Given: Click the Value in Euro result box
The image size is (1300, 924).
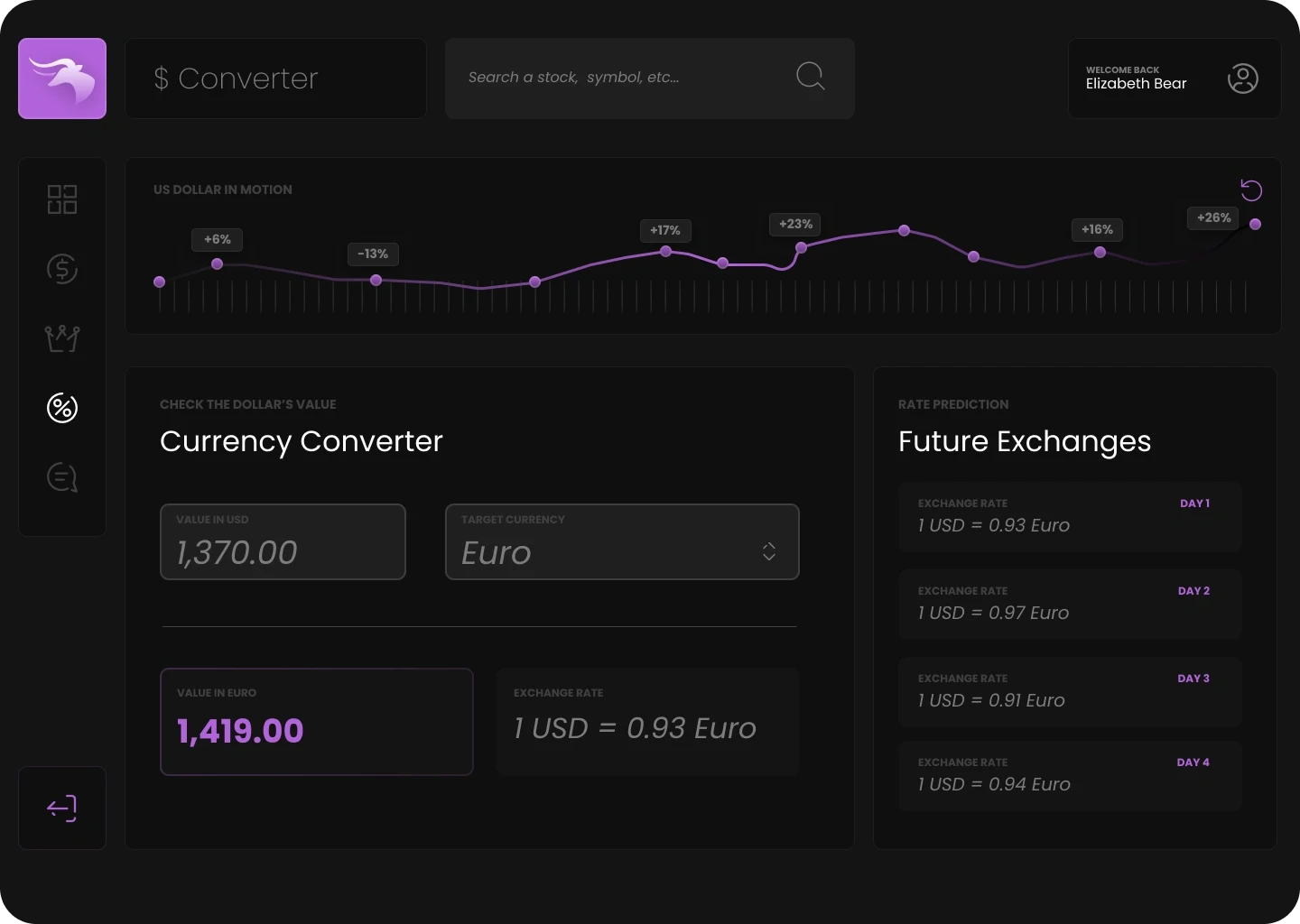Looking at the screenshot, I should tap(316, 721).
